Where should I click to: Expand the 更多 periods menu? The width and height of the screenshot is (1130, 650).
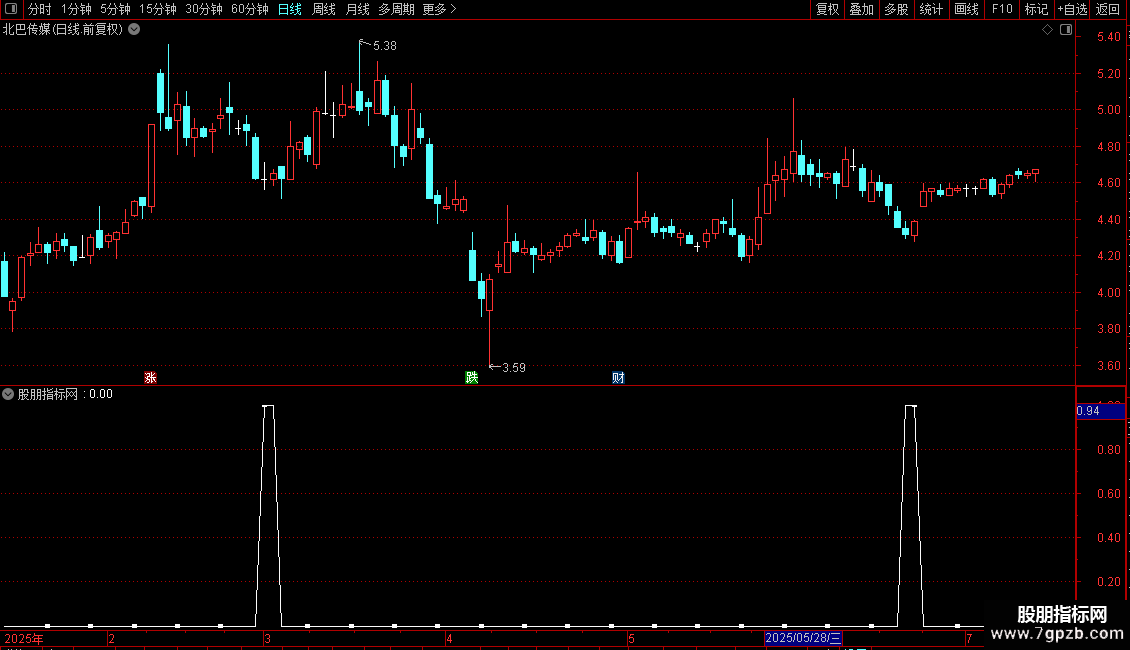[x=440, y=9]
